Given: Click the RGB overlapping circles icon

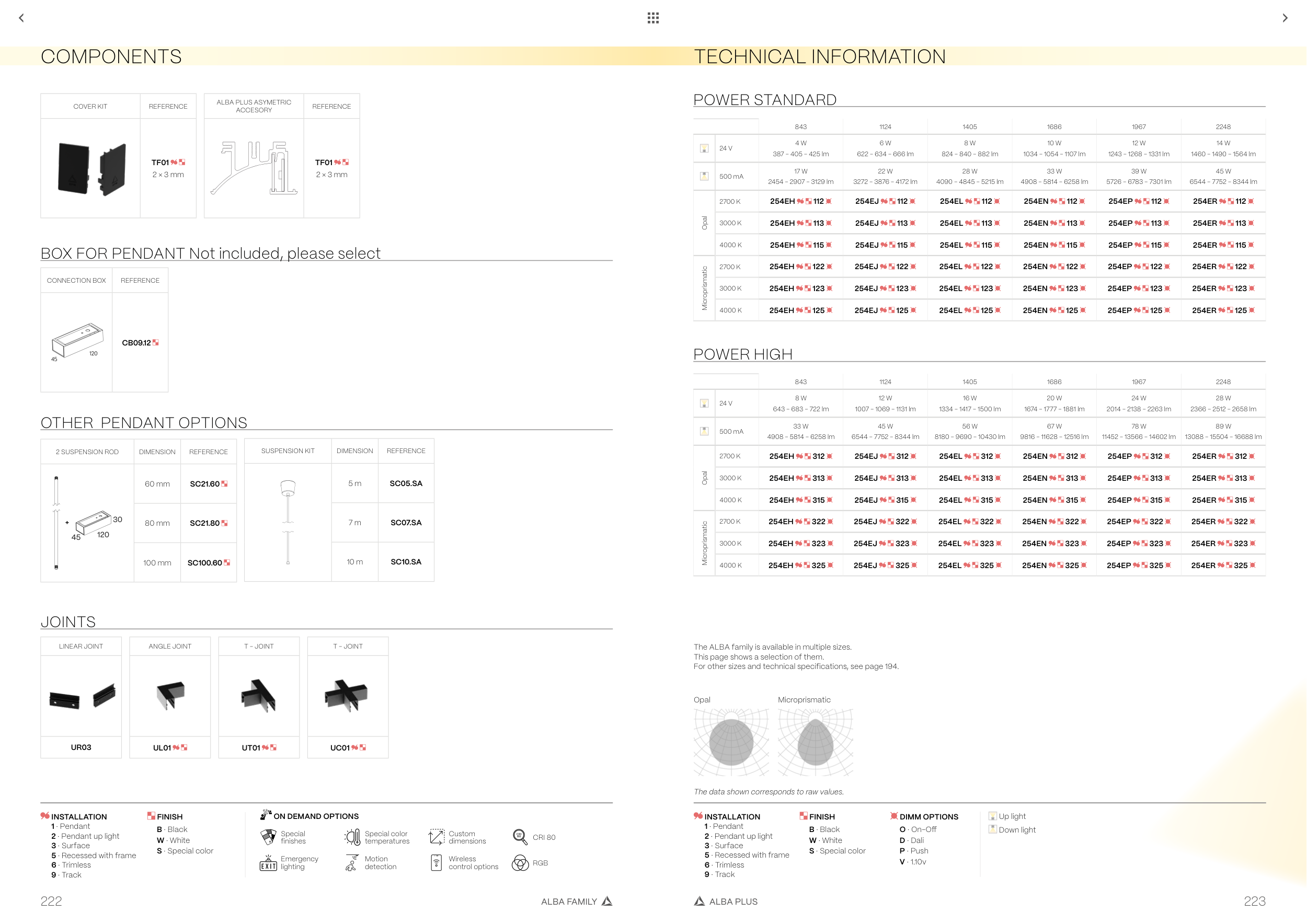Looking at the screenshot, I should click(520, 862).
